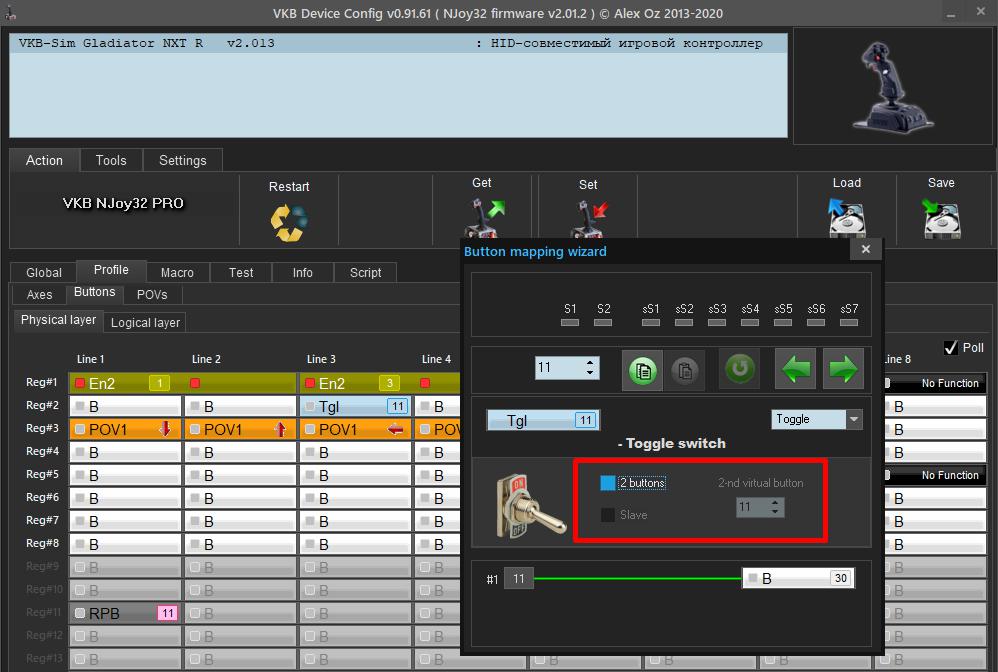Image resolution: width=998 pixels, height=672 pixels.
Task: Click the toggle switch picture in wizard
Action: click(530, 506)
